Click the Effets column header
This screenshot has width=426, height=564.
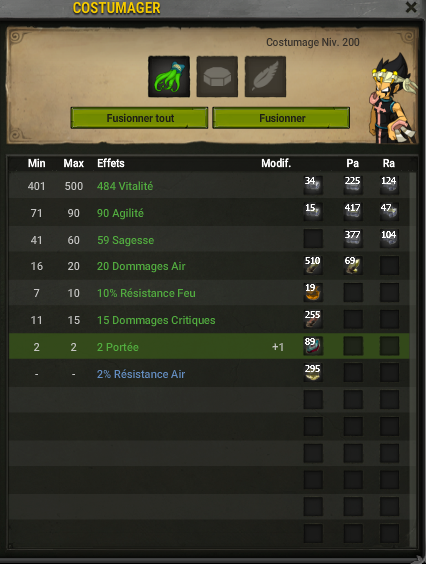111,163
